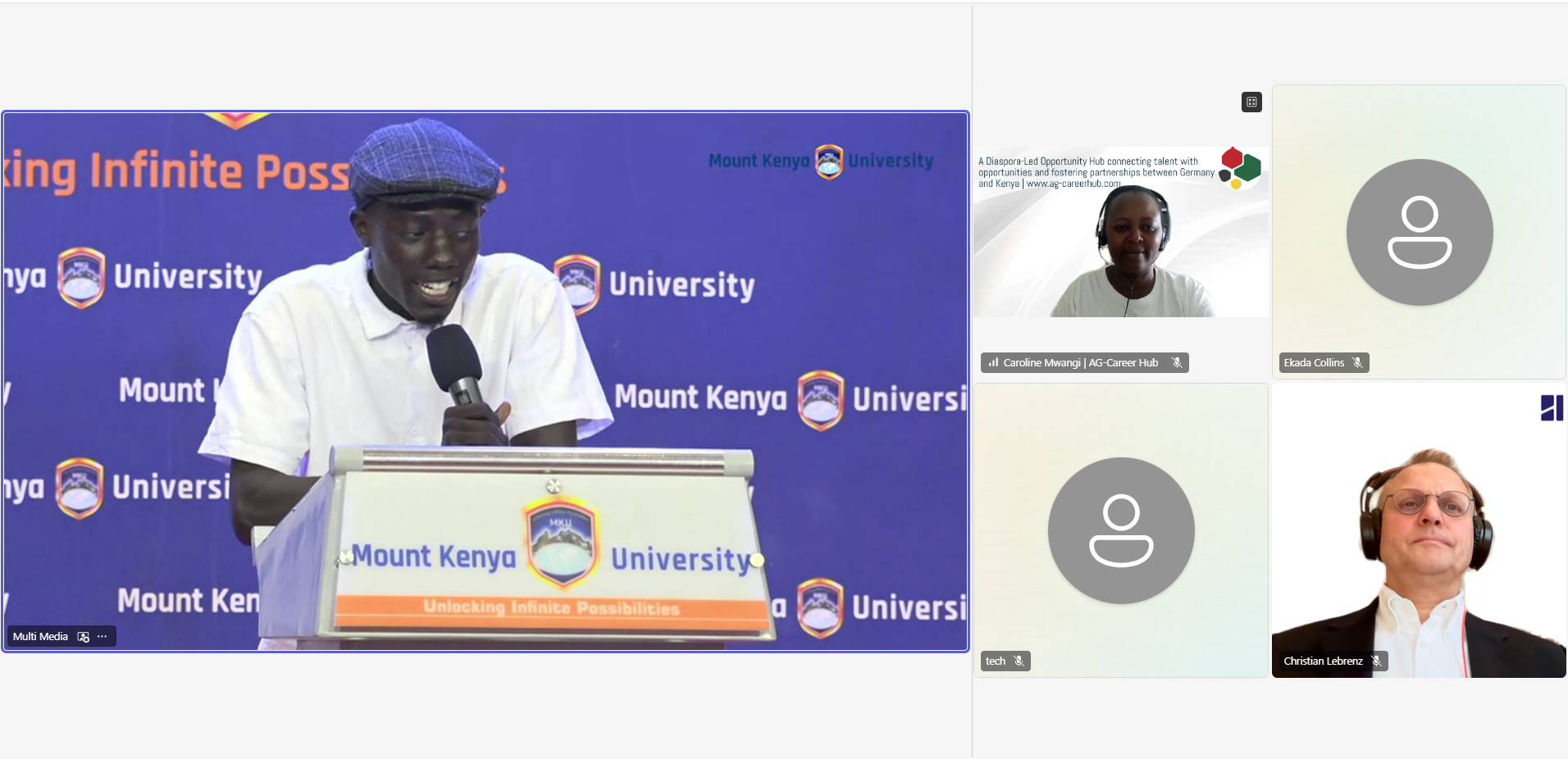
Task: Click the spotlight icon beside Multi Media
Action: 83,637
